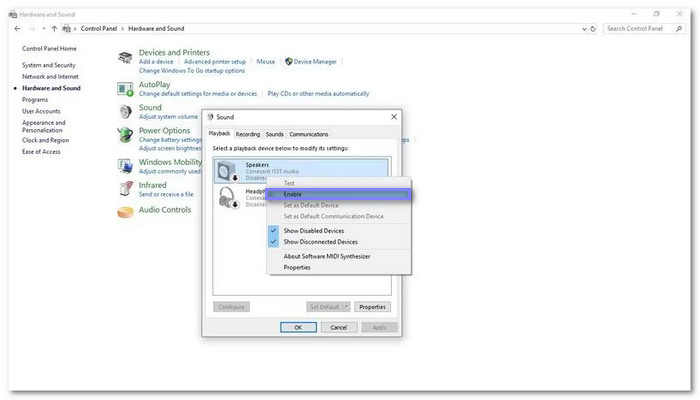Open the Audio Controls heading link

(165, 210)
